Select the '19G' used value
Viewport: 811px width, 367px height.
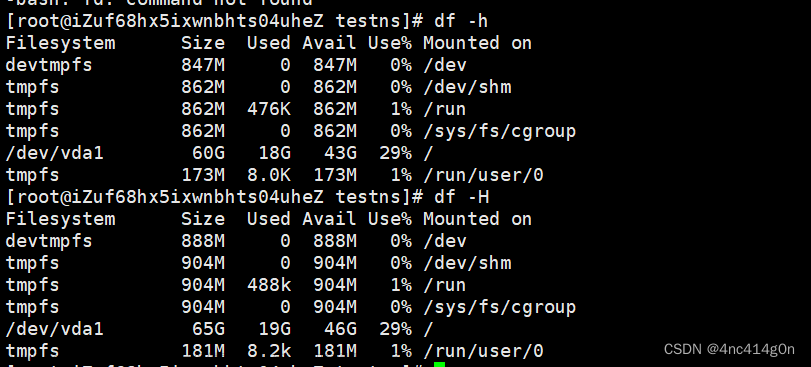pos(274,329)
